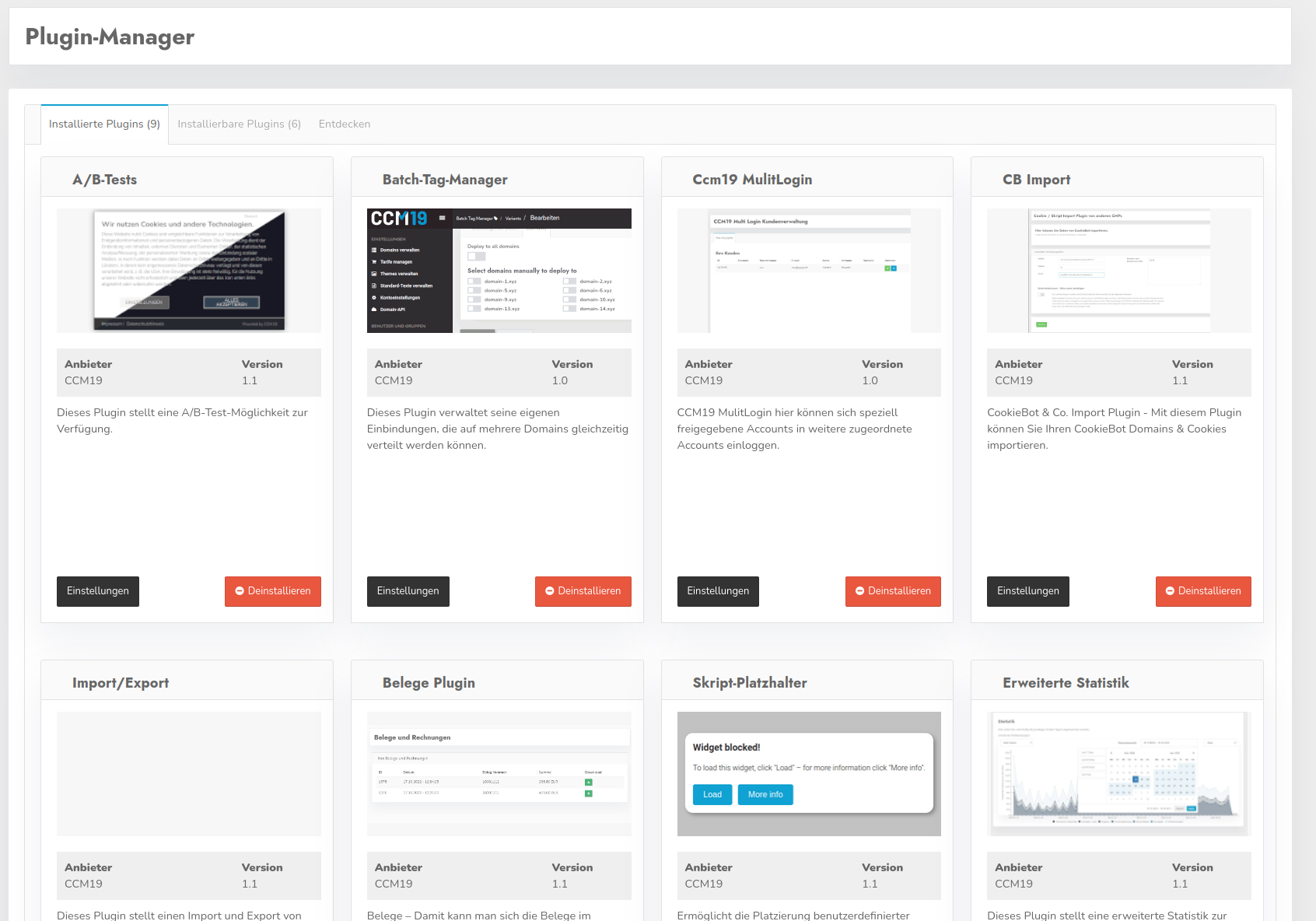Uninstall the CB Import plugin
This screenshot has height=921, width=1316.
coord(1203,591)
